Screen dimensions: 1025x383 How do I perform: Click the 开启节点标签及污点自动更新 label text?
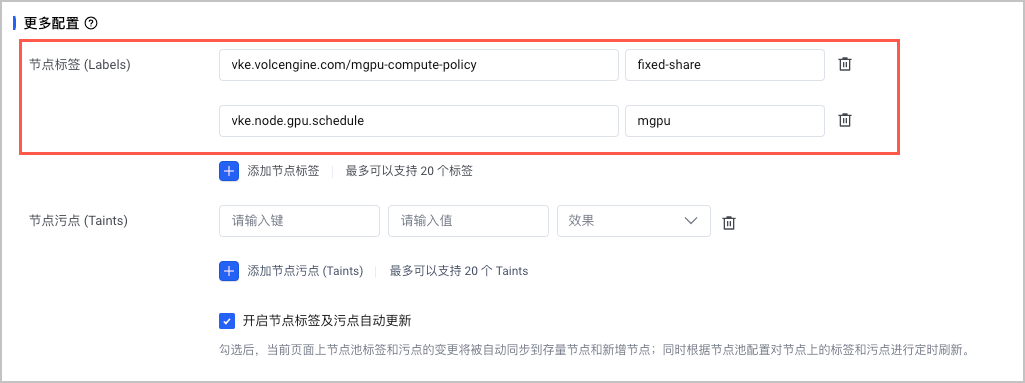[x=327, y=321]
